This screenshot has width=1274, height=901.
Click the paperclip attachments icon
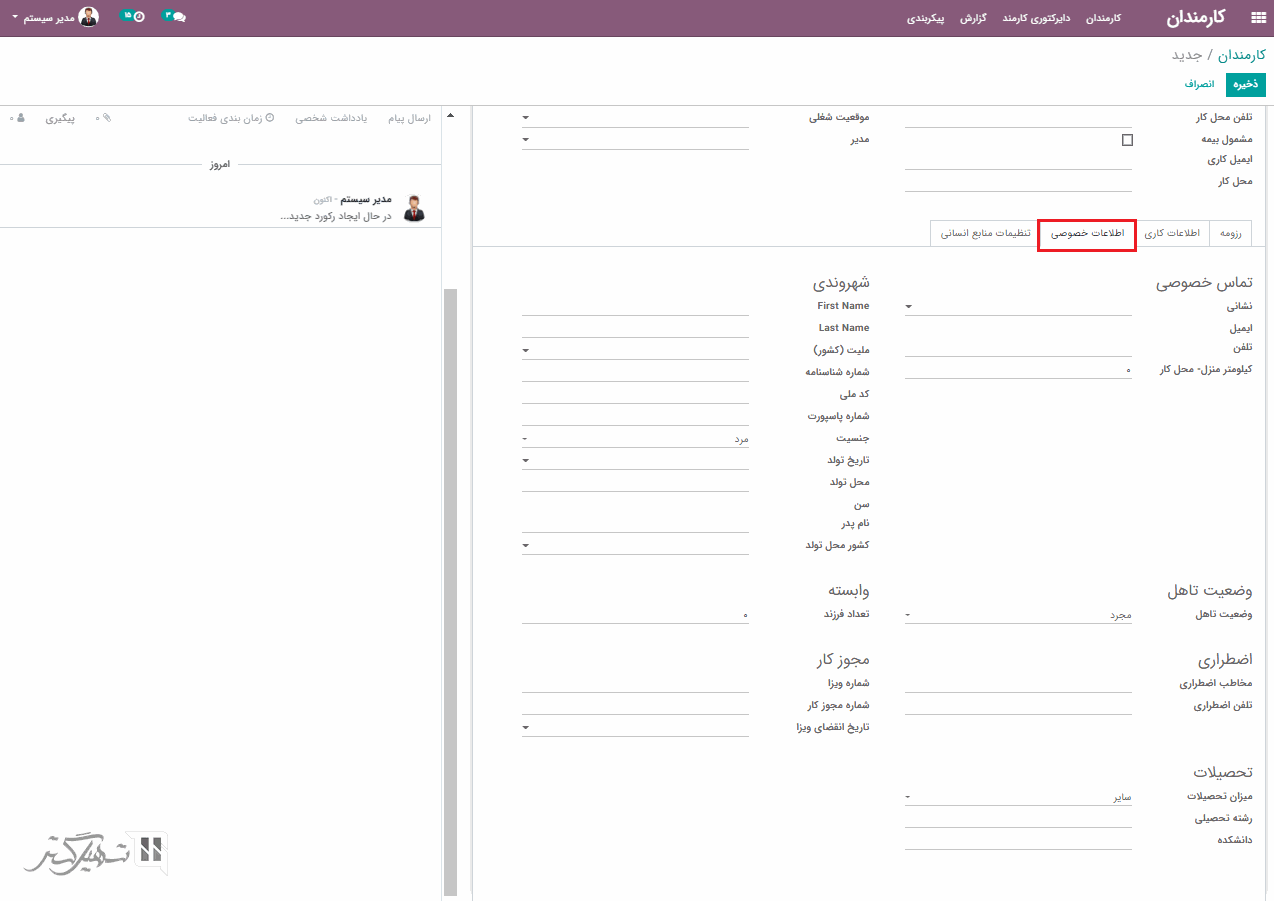(107, 118)
